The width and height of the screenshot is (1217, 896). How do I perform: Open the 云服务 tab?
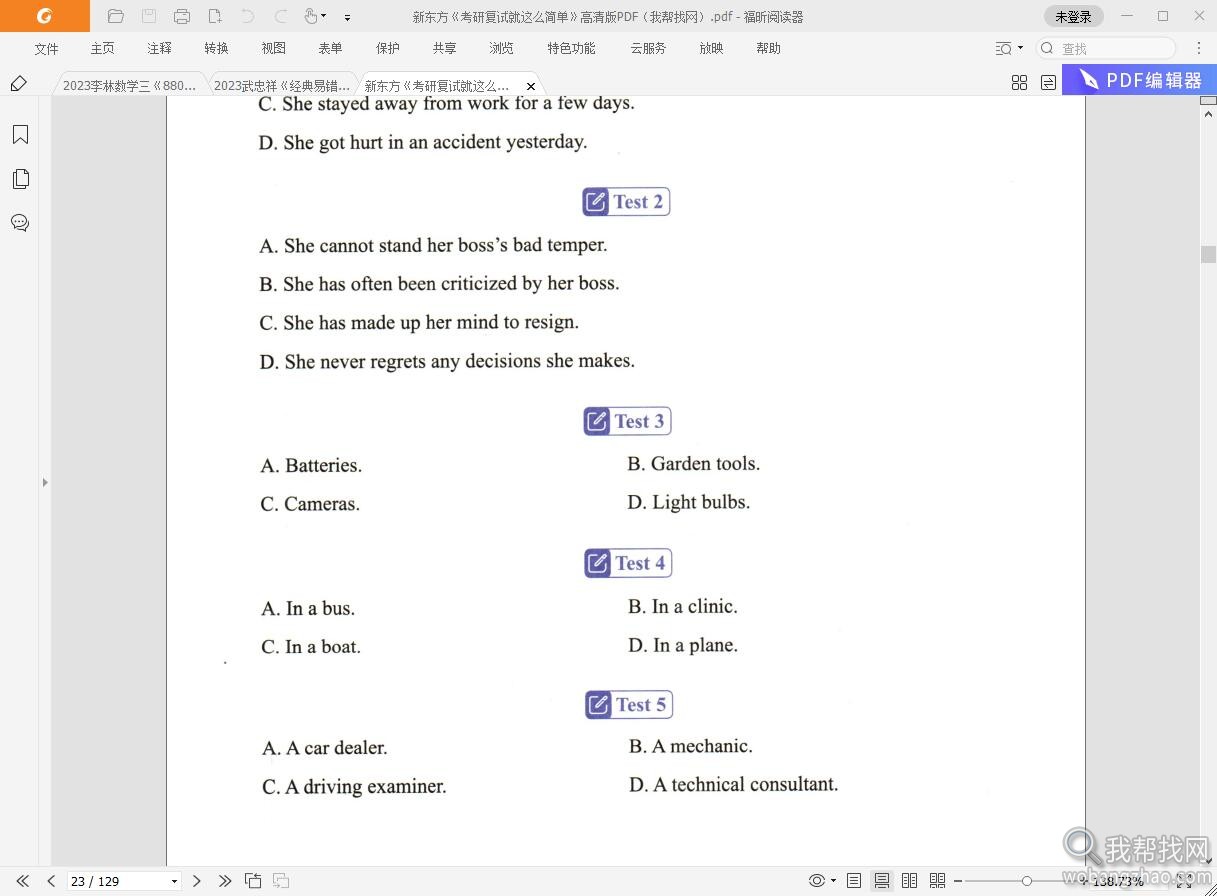coord(648,48)
